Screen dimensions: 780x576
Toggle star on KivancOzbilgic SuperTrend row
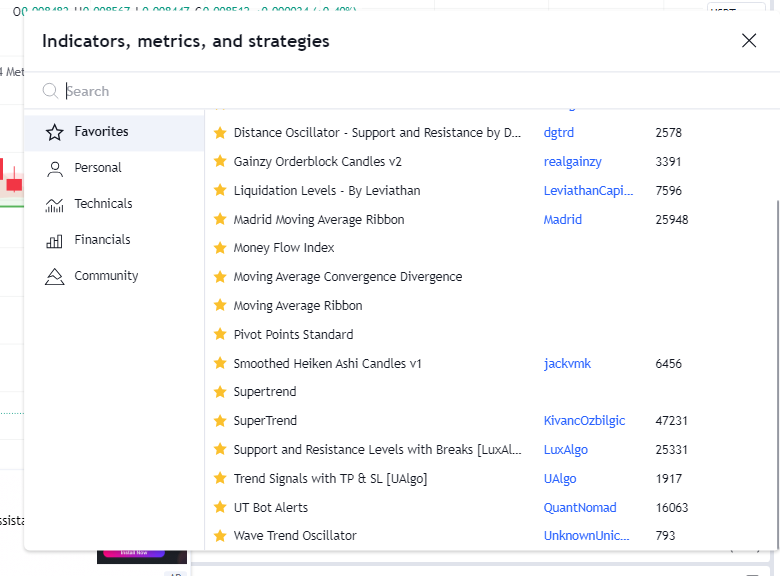tap(220, 420)
